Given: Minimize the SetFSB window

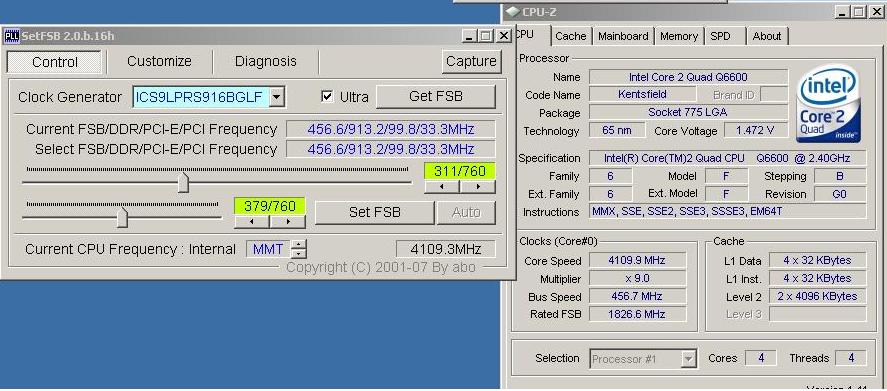Looking at the screenshot, I should (x=469, y=36).
